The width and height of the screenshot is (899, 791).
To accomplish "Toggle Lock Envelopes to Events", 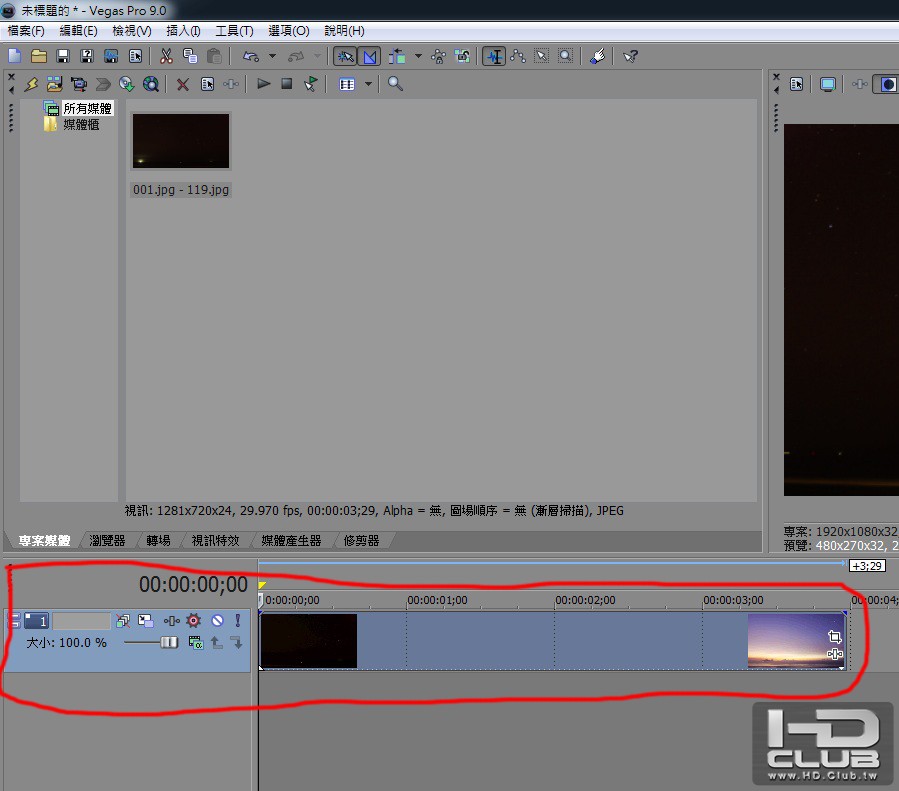I will [439, 56].
